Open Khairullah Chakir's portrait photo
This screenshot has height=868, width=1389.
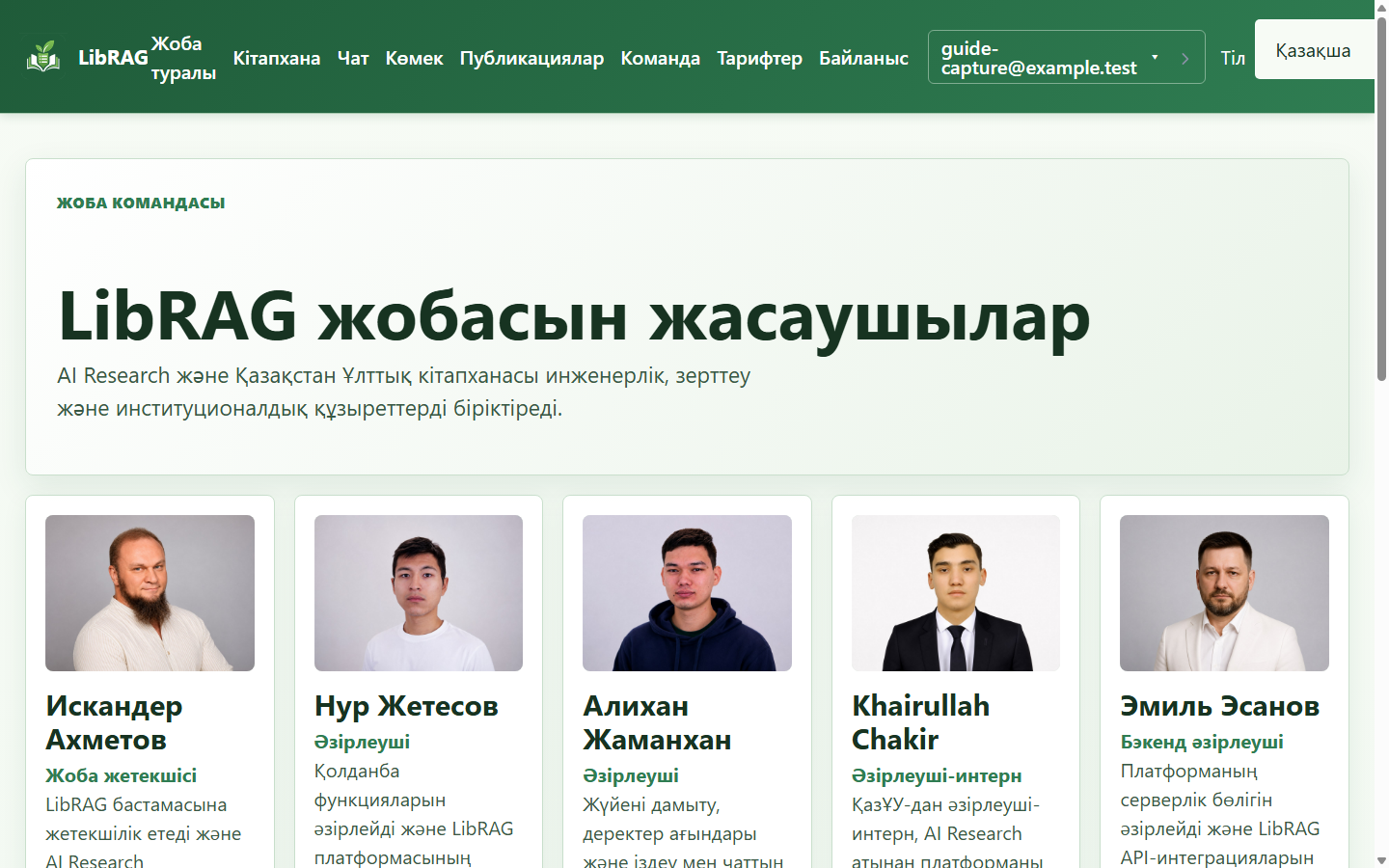point(956,593)
